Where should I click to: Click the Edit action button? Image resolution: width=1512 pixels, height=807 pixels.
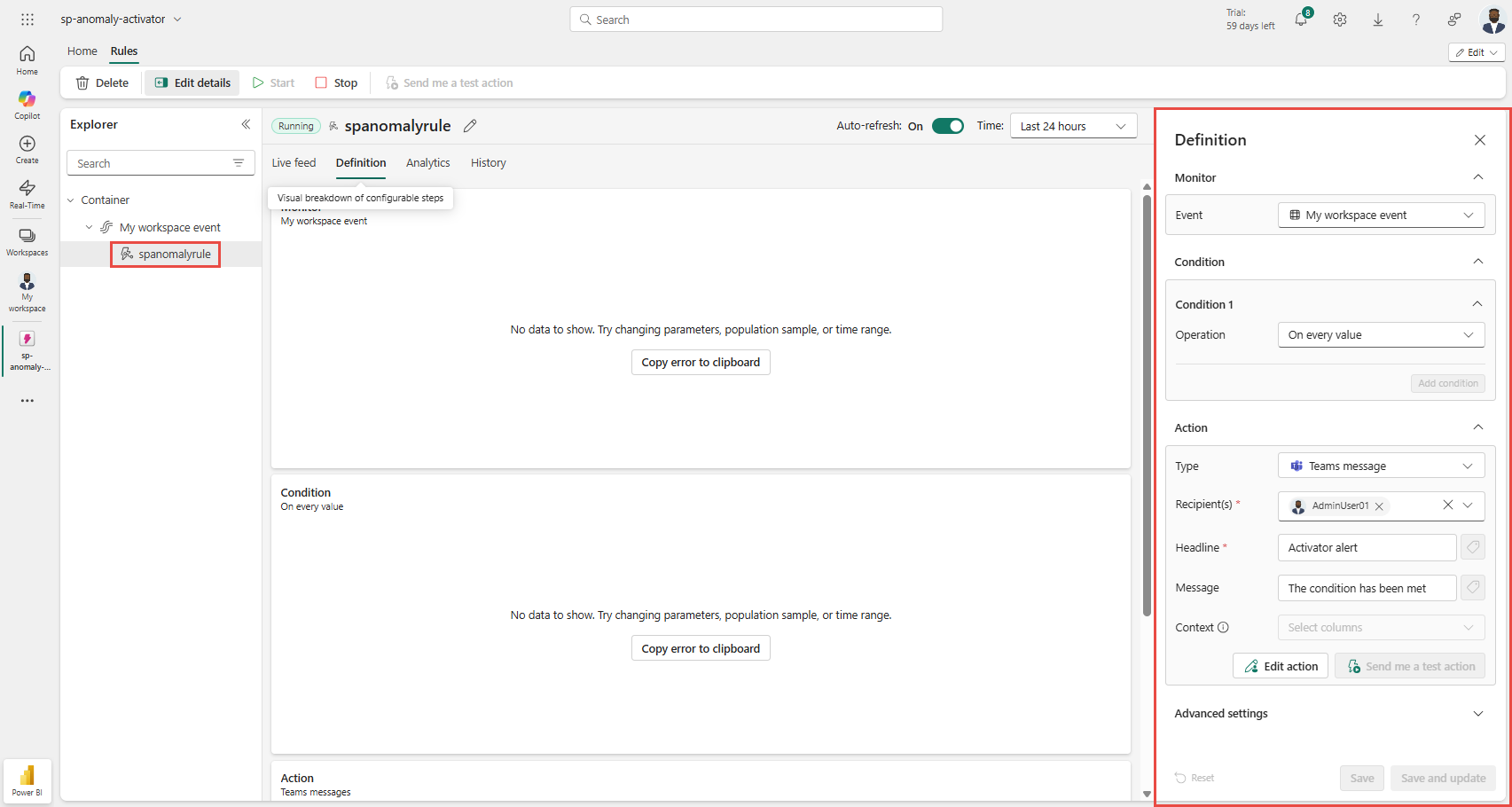pos(1280,666)
